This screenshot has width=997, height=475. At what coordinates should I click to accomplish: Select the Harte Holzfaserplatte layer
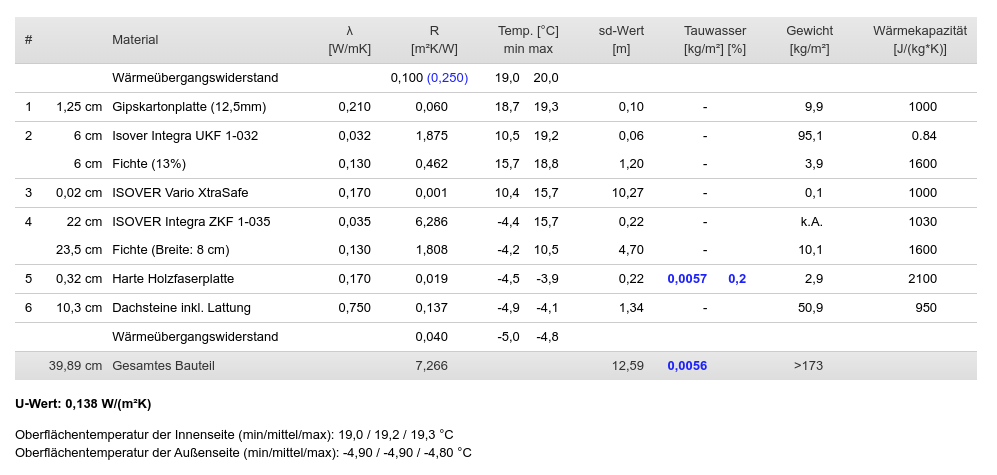(496, 279)
